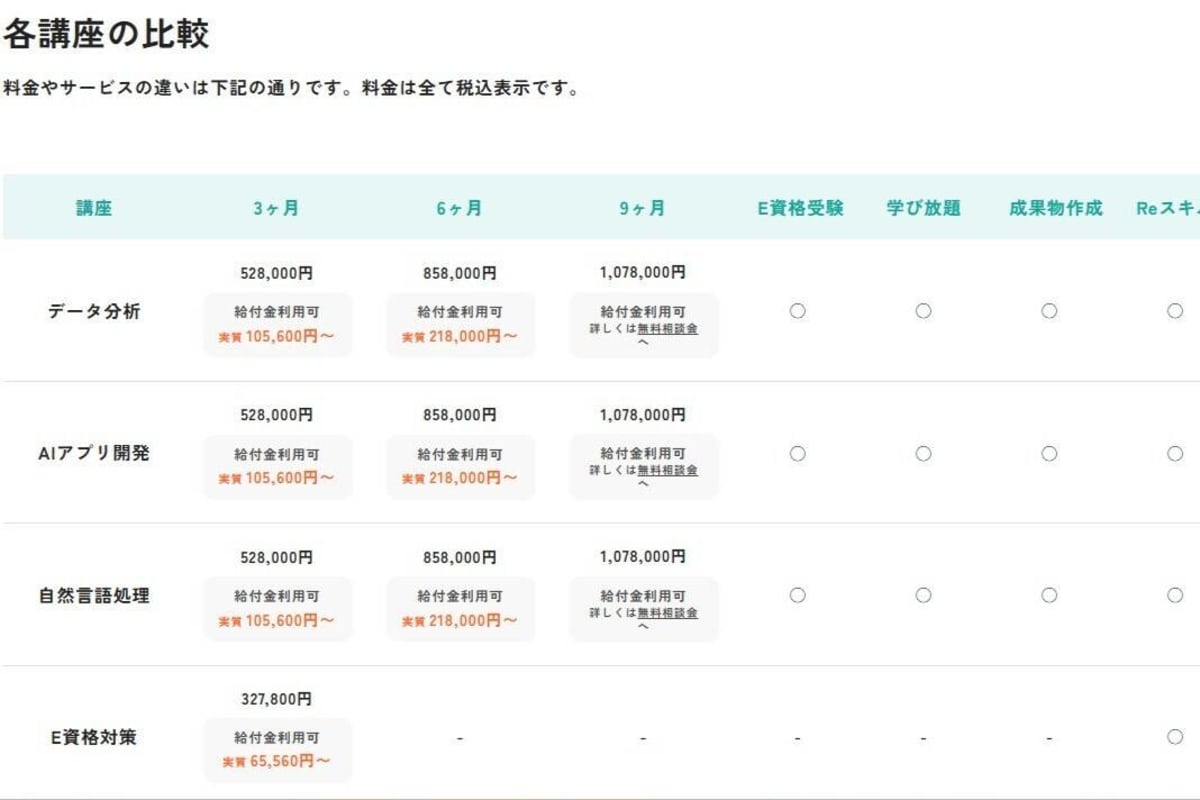
Task: Click the 成果物作成 circle in AIアプリ開発 row
Action: click(x=1049, y=453)
